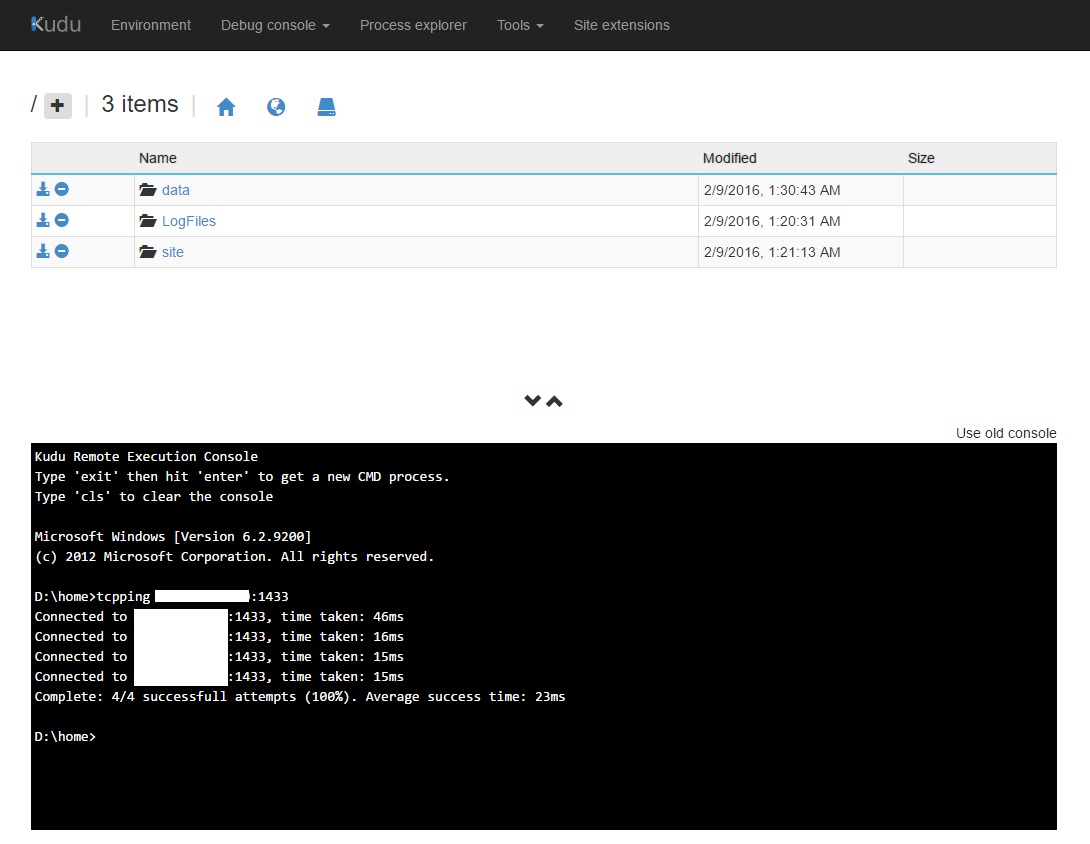Click Kudu Remote Execution Console title line
The width and height of the screenshot is (1090, 844).
click(x=146, y=457)
